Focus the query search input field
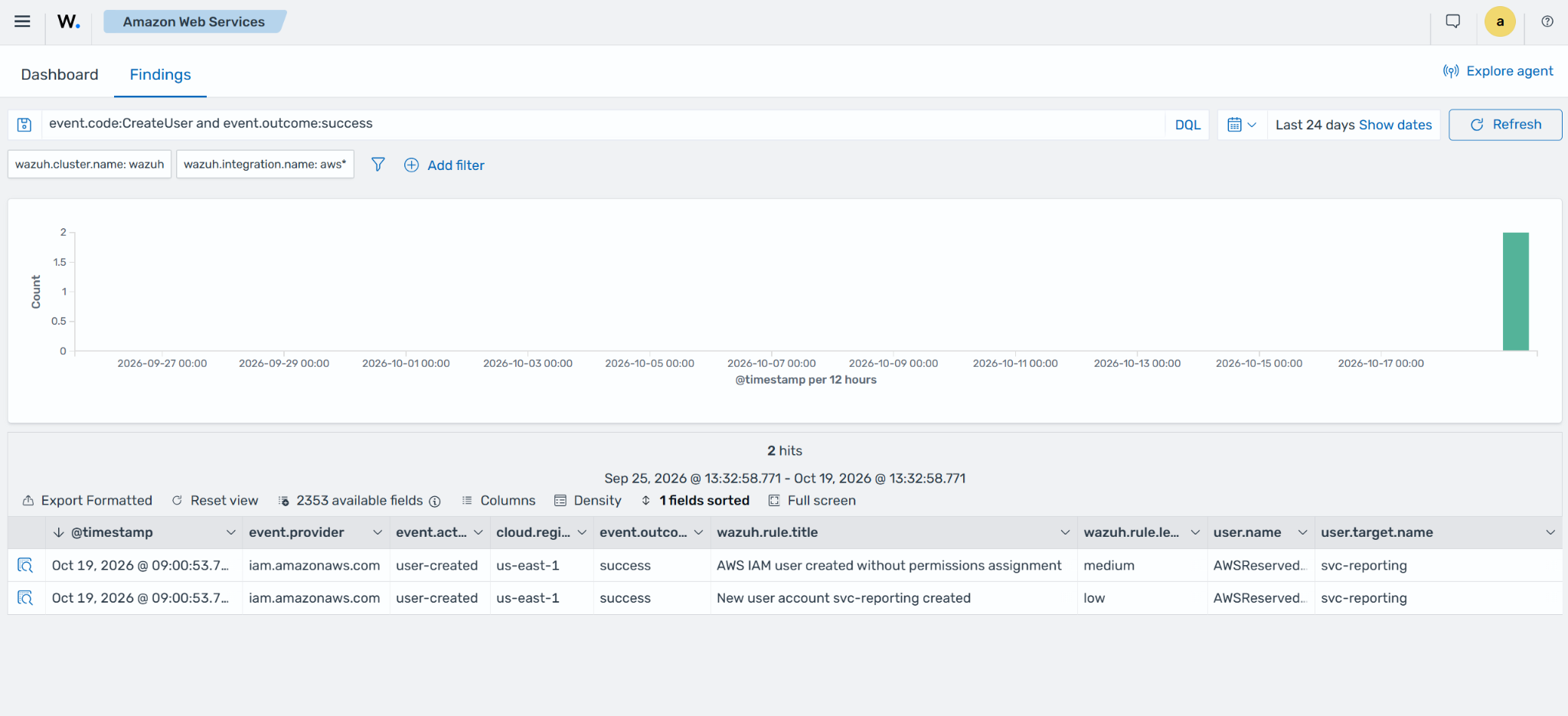This screenshot has width=1568, height=716. pyautogui.click(x=603, y=124)
